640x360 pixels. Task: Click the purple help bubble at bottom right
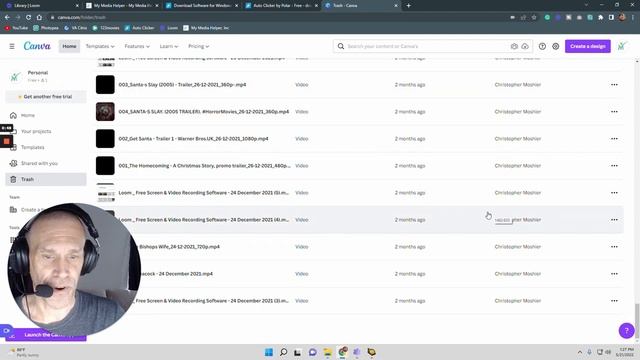(x=626, y=331)
